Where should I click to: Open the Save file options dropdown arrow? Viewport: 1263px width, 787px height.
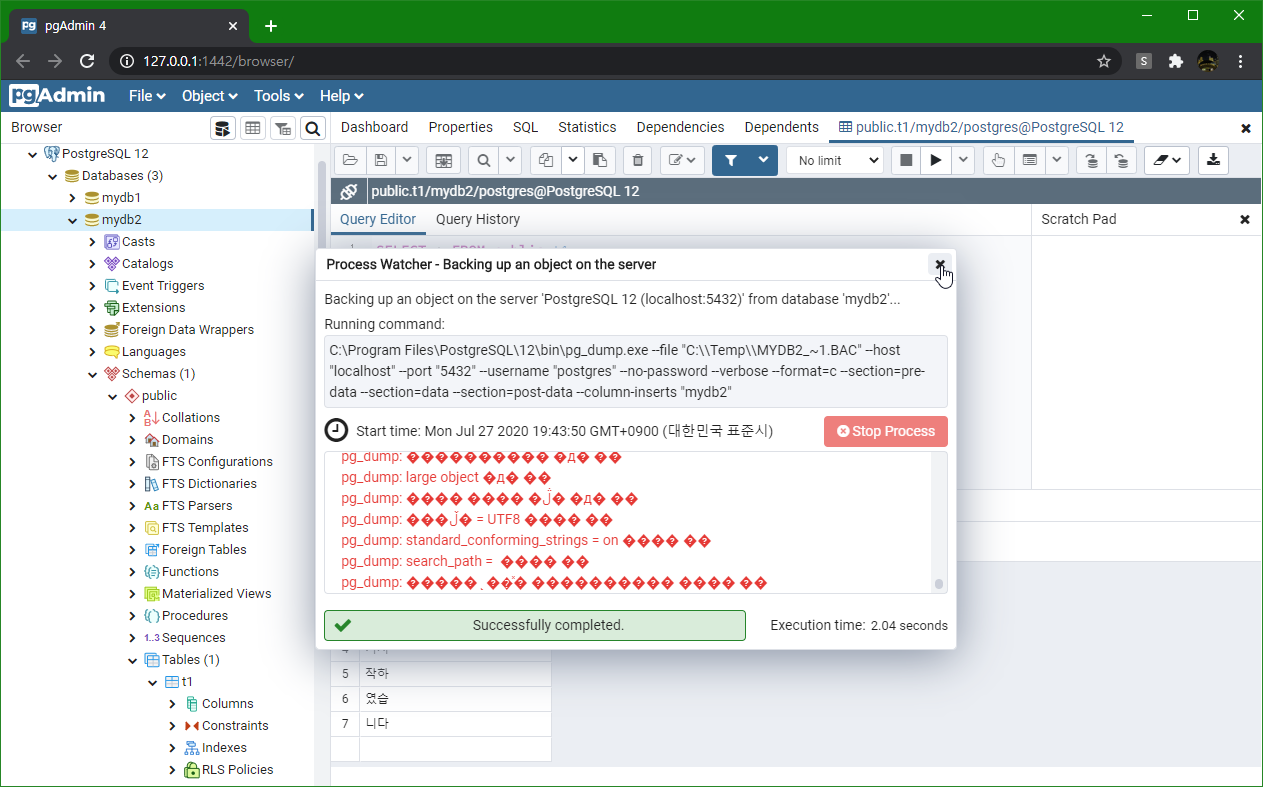pos(406,160)
